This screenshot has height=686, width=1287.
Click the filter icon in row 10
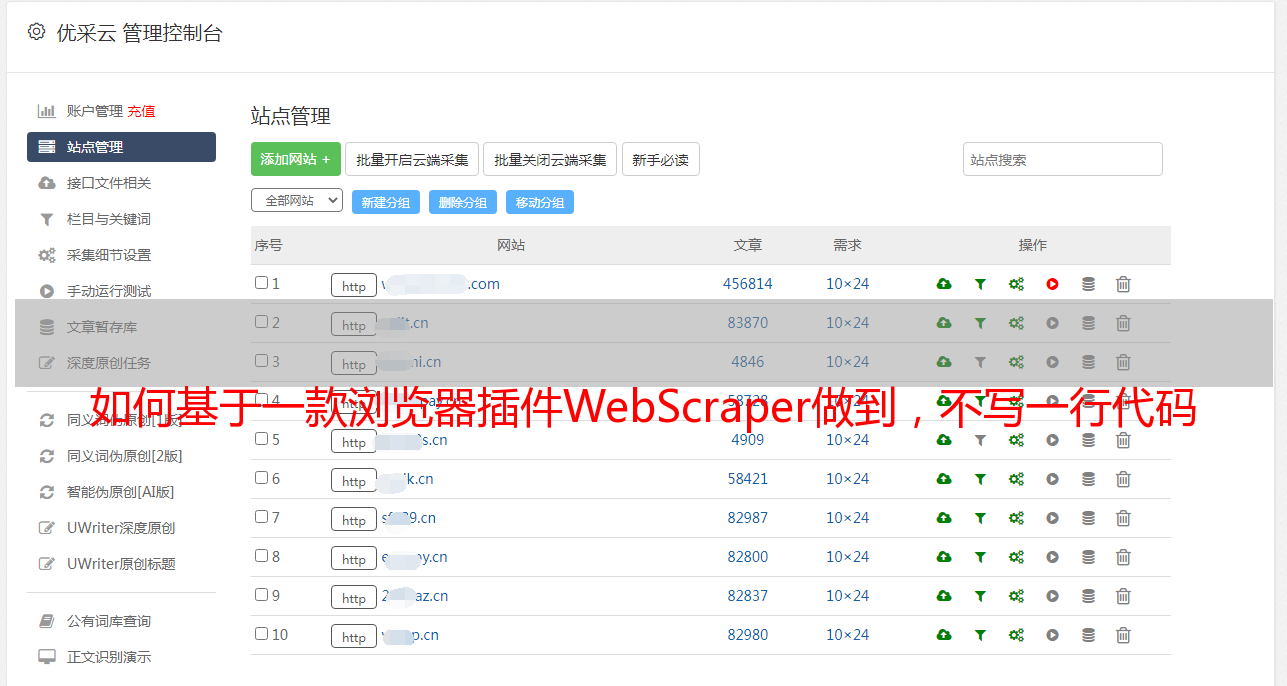click(980, 635)
